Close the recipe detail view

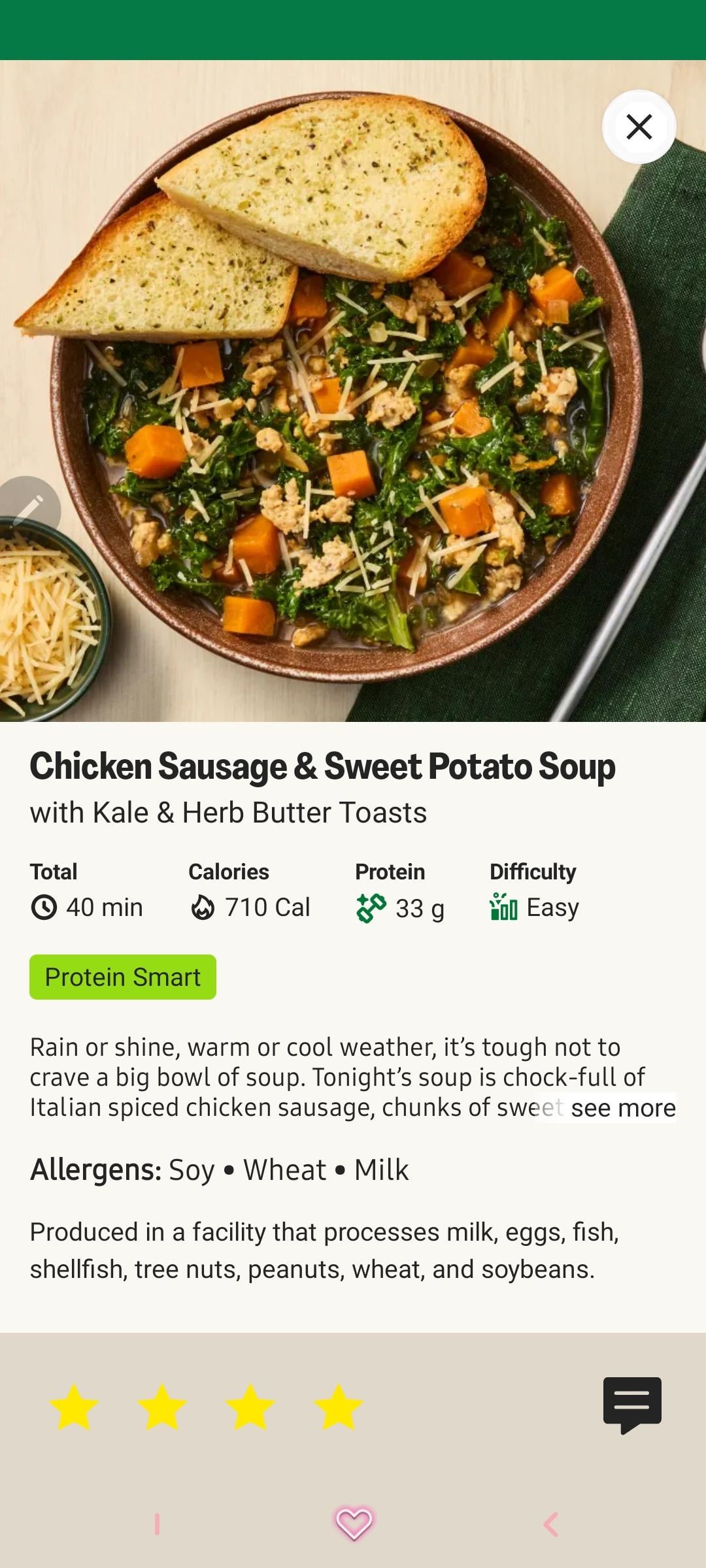pyautogui.click(x=639, y=127)
